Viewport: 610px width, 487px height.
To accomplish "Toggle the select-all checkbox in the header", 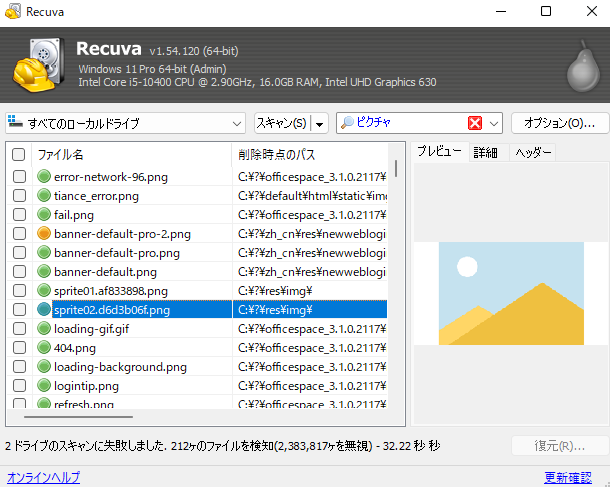I will click(19, 155).
